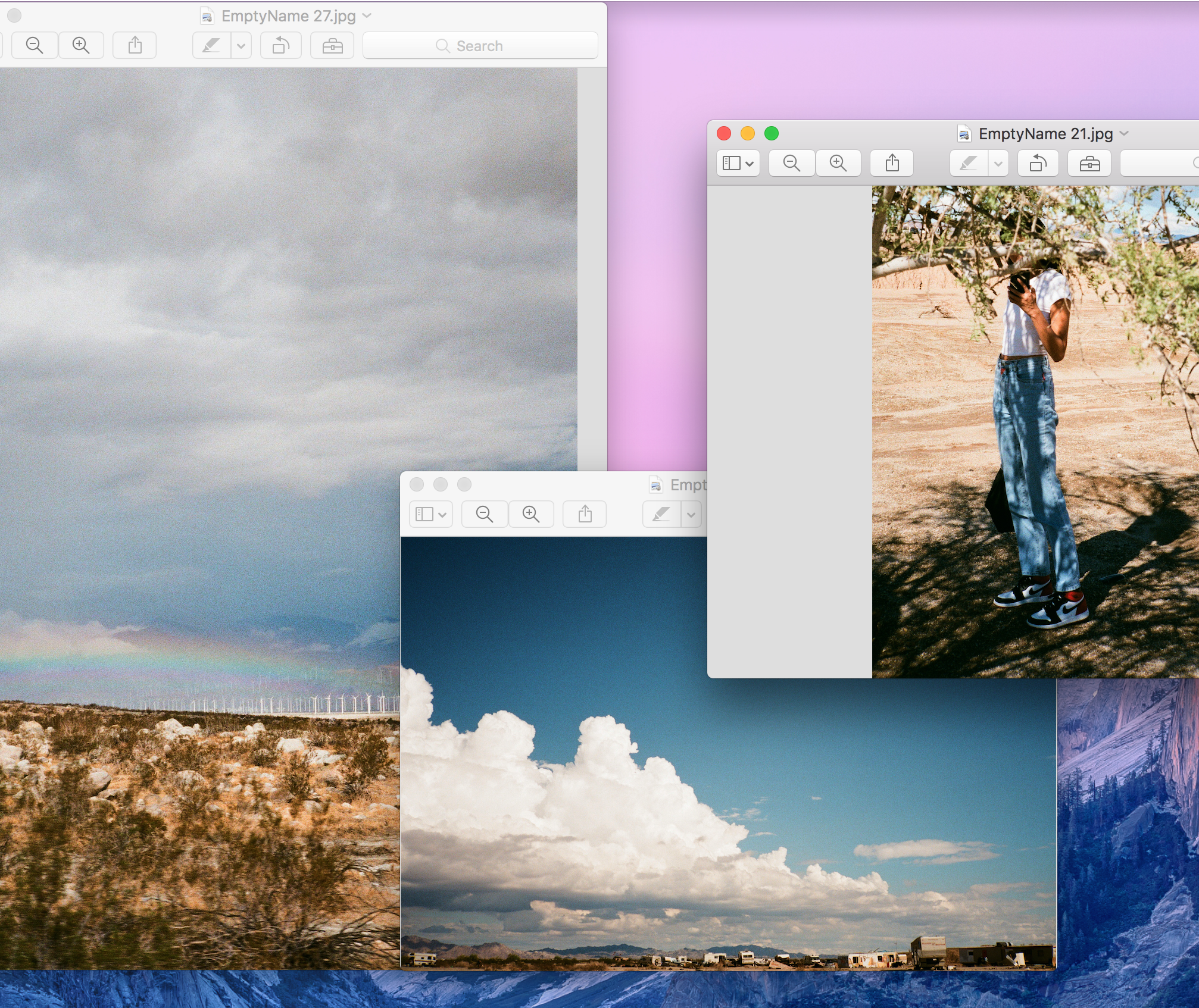The width and height of the screenshot is (1199, 1008).
Task: Click Share icon in the clouds photo window
Action: [x=585, y=514]
